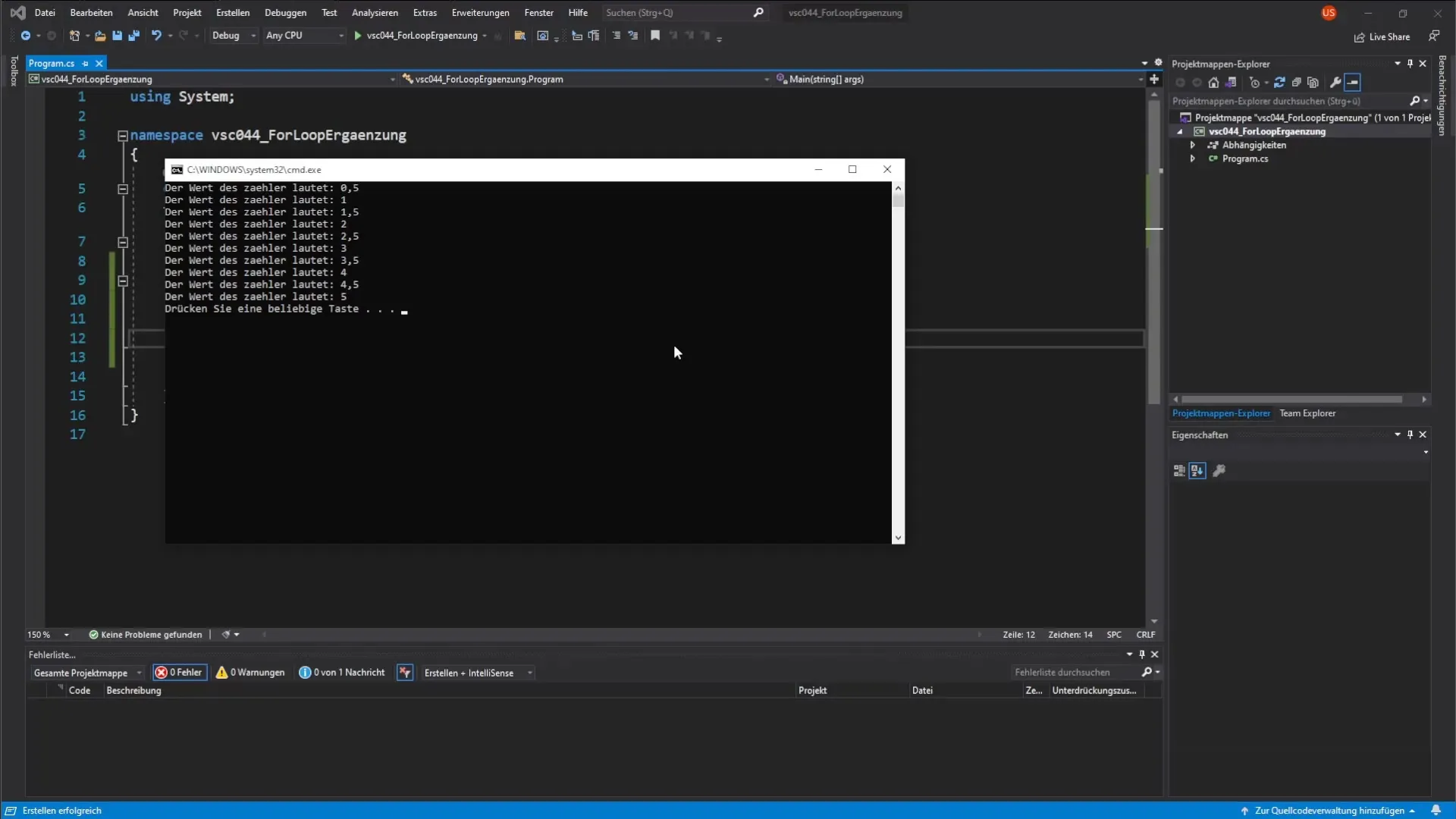The height and width of the screenshot is (819, 1456).
Task: Click the notifications bell in status bar
Action: pos(1436,811)
